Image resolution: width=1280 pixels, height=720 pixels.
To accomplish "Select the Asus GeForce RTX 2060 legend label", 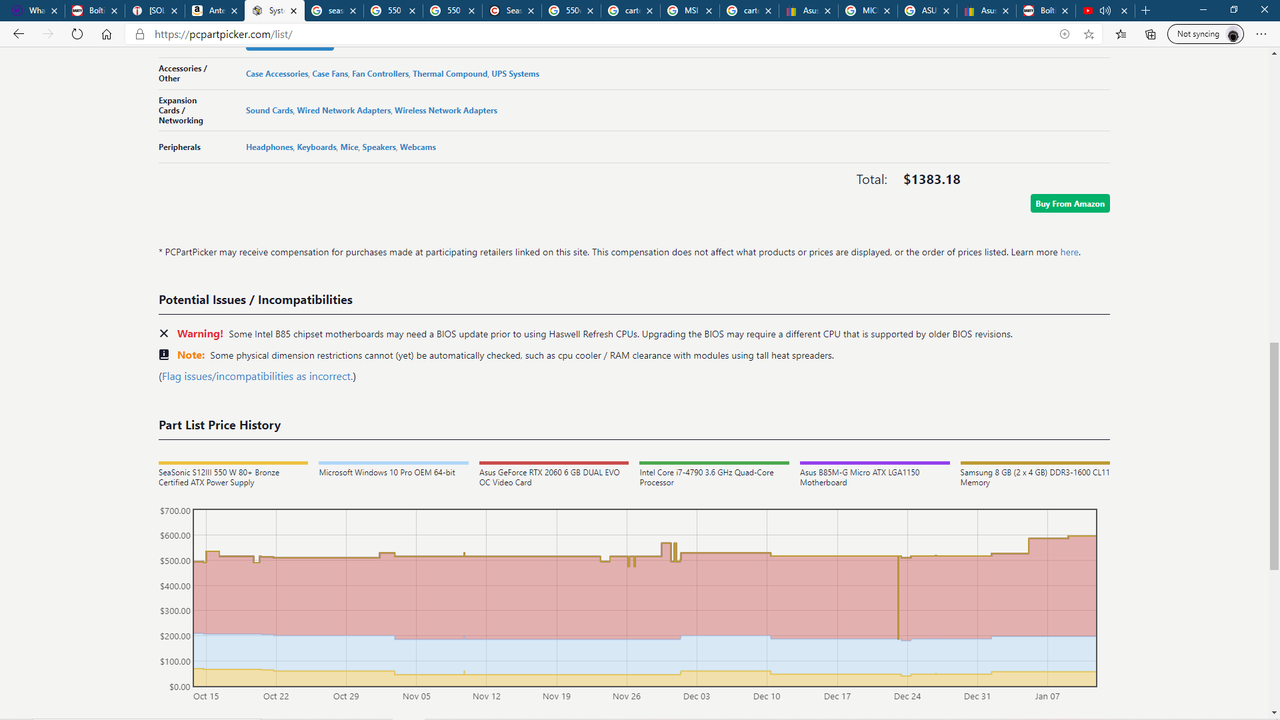I will tap(549, 478).
